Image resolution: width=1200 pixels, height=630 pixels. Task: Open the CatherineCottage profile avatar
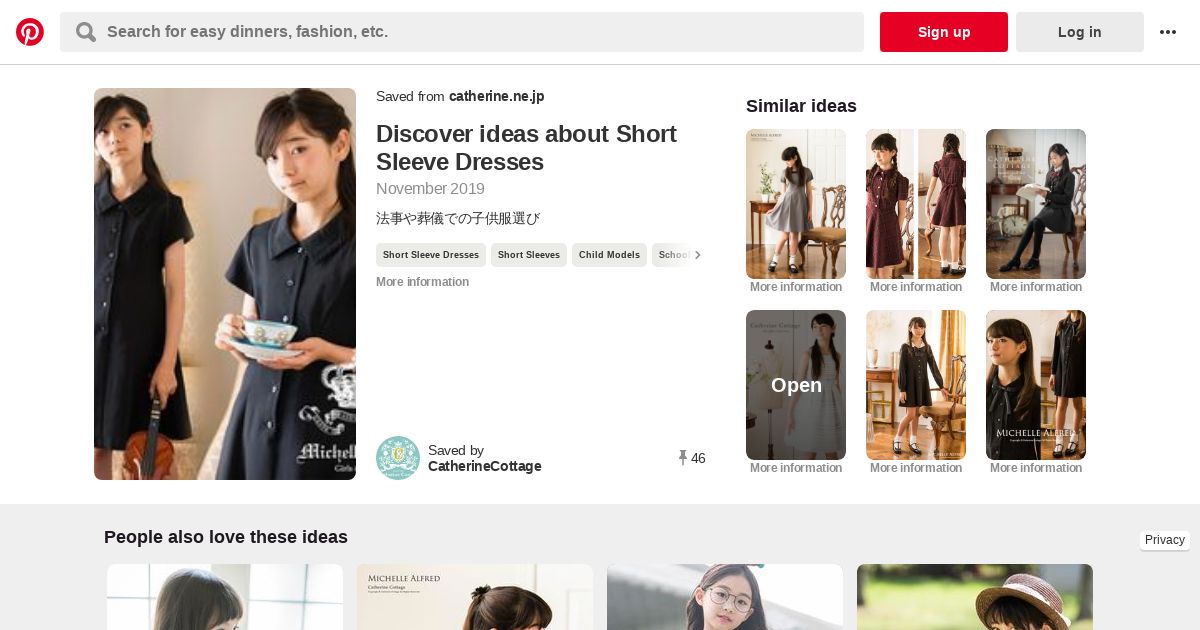398,458
